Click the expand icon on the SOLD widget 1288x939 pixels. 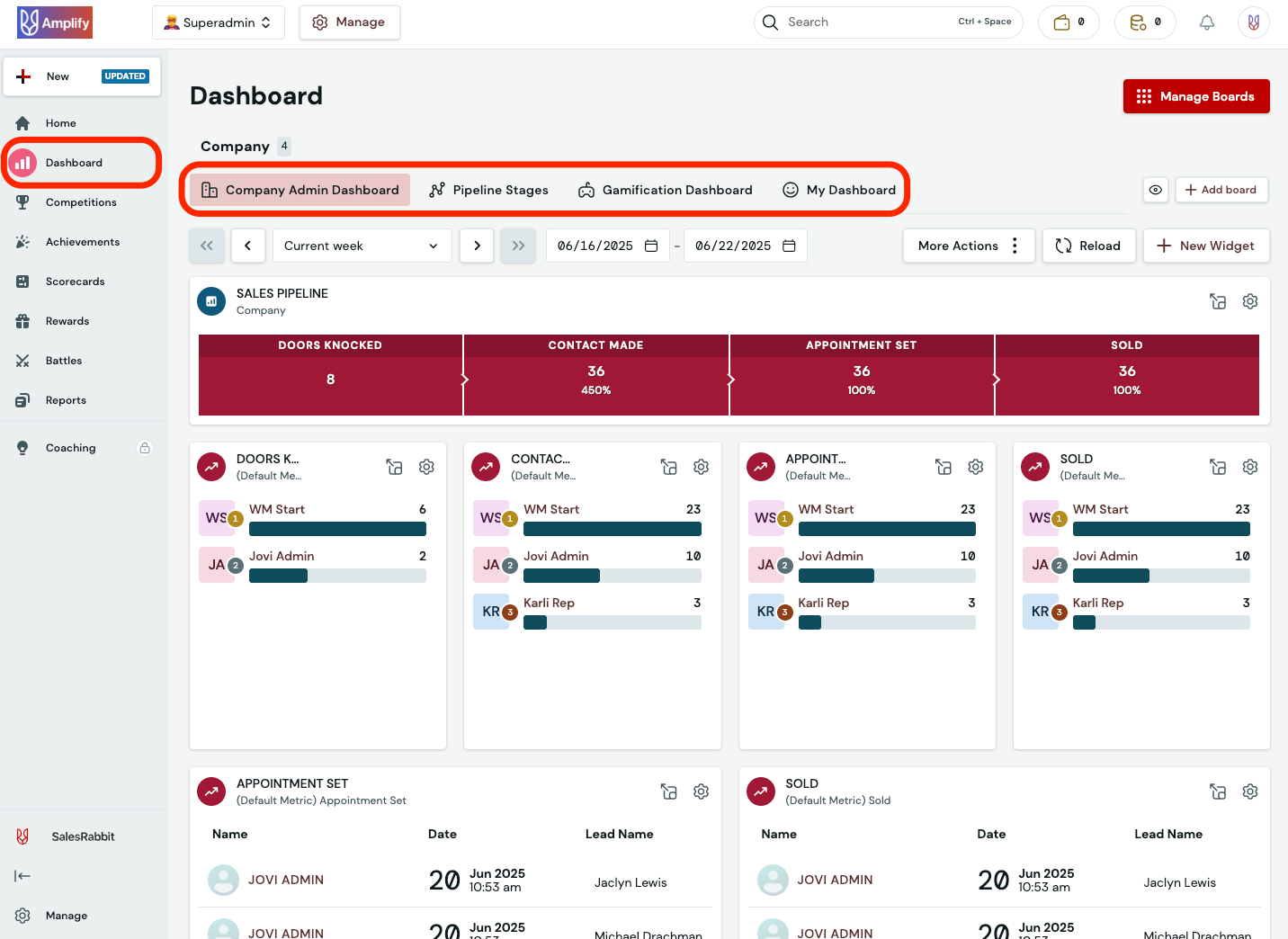click(x=1218, y=467)
